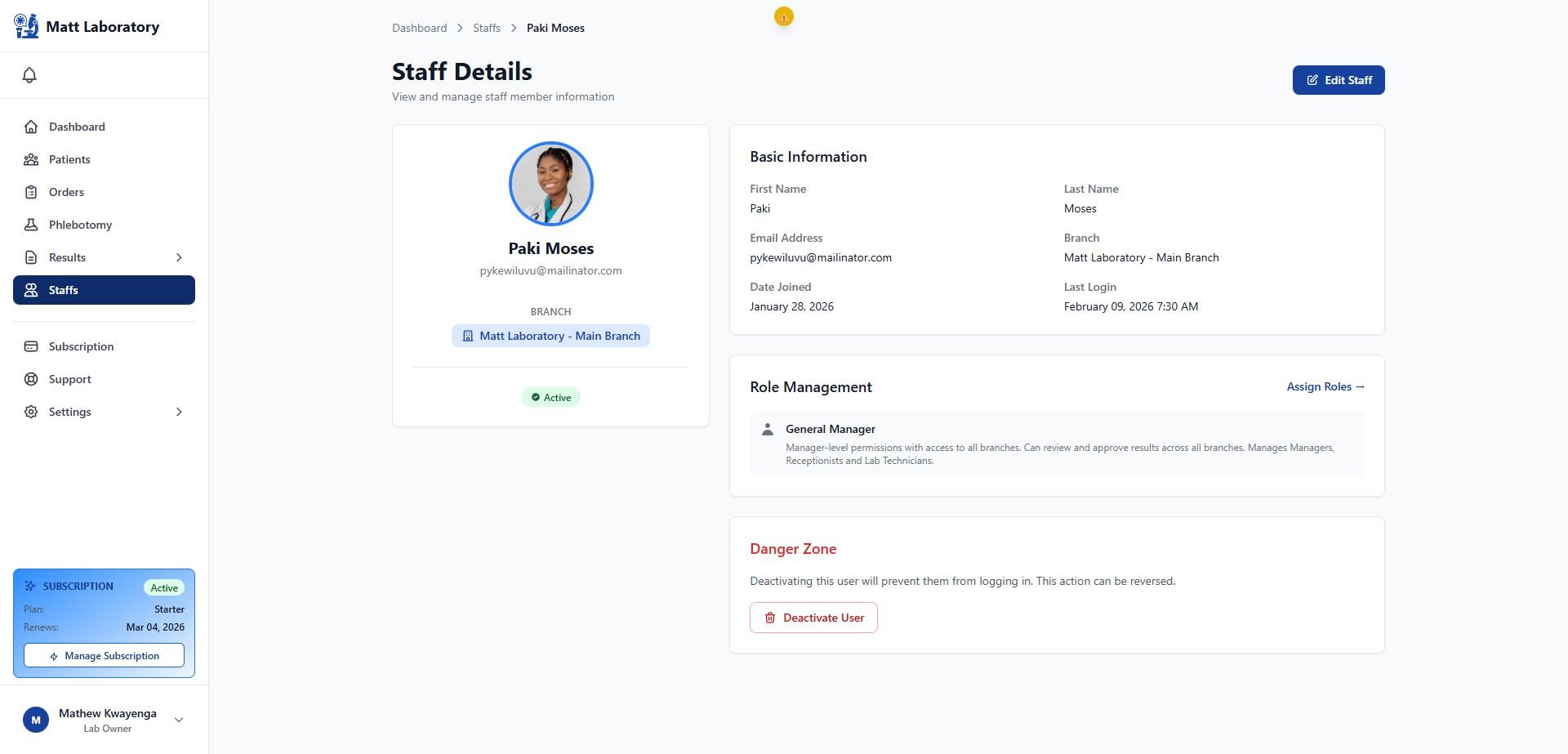Click Paki Moses's profile photo
Viewport: 1568px width, 754px height.
(550, 184)
